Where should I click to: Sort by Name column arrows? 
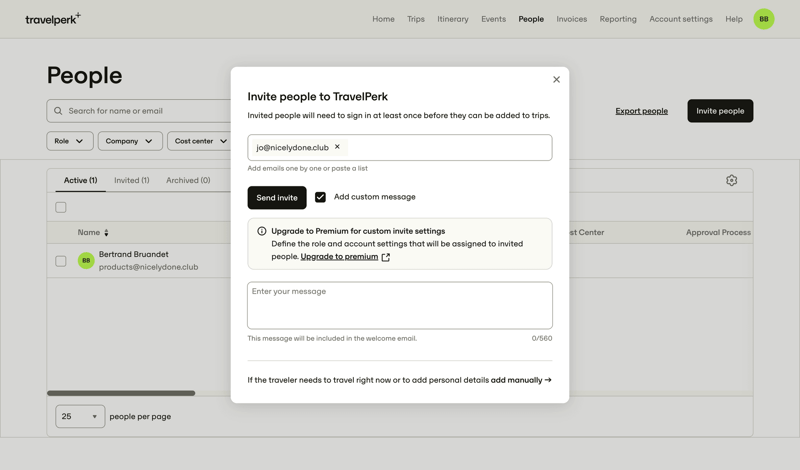(106, 233)
